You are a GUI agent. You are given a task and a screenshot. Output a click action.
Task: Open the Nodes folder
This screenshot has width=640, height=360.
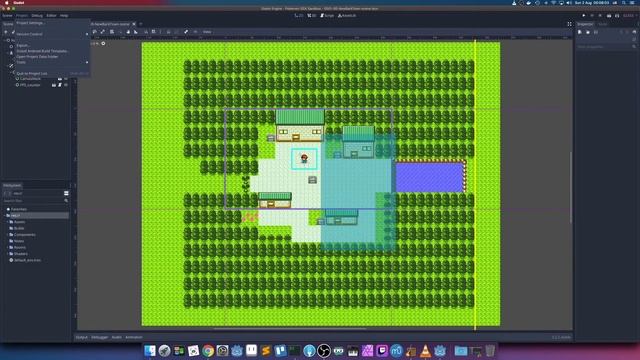tap(19, 241)
